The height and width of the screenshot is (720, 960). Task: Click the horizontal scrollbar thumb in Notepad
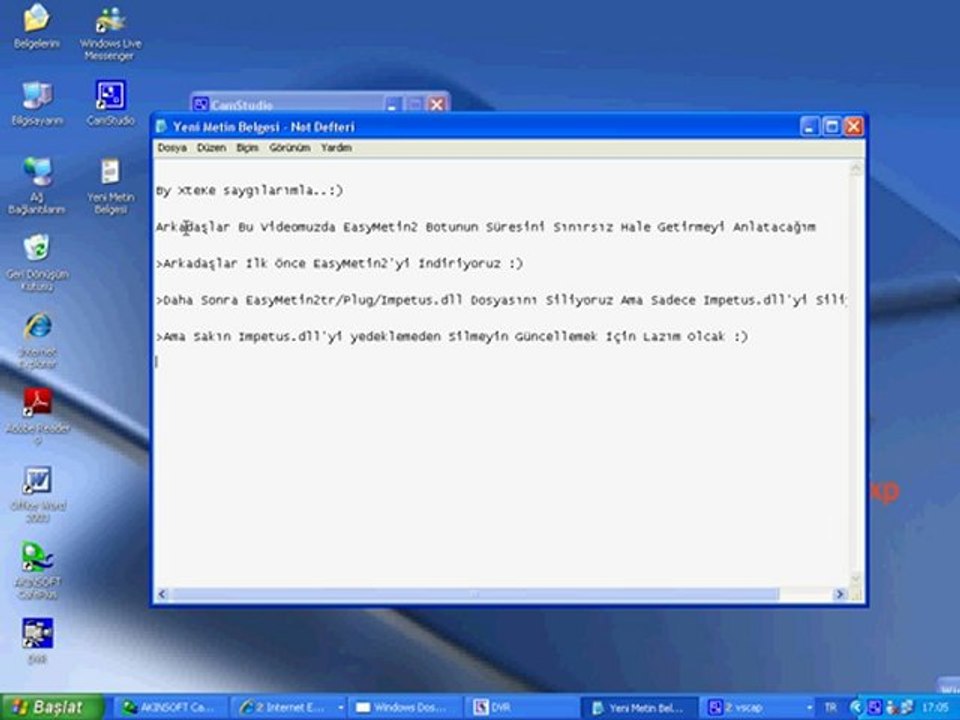[475, 594]
